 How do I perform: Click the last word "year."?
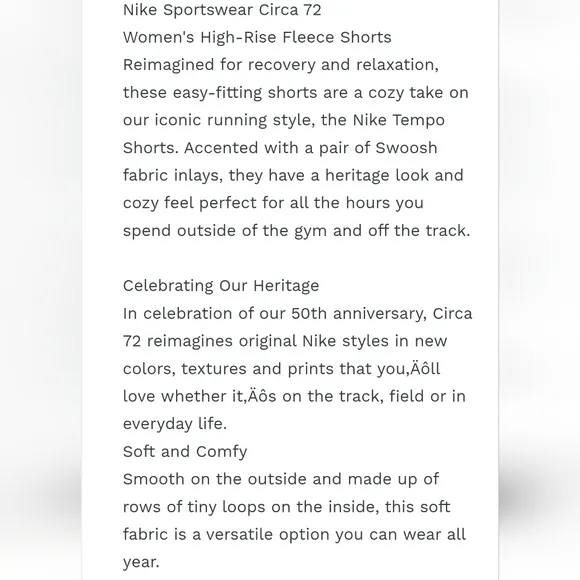(x=141, y=562)
